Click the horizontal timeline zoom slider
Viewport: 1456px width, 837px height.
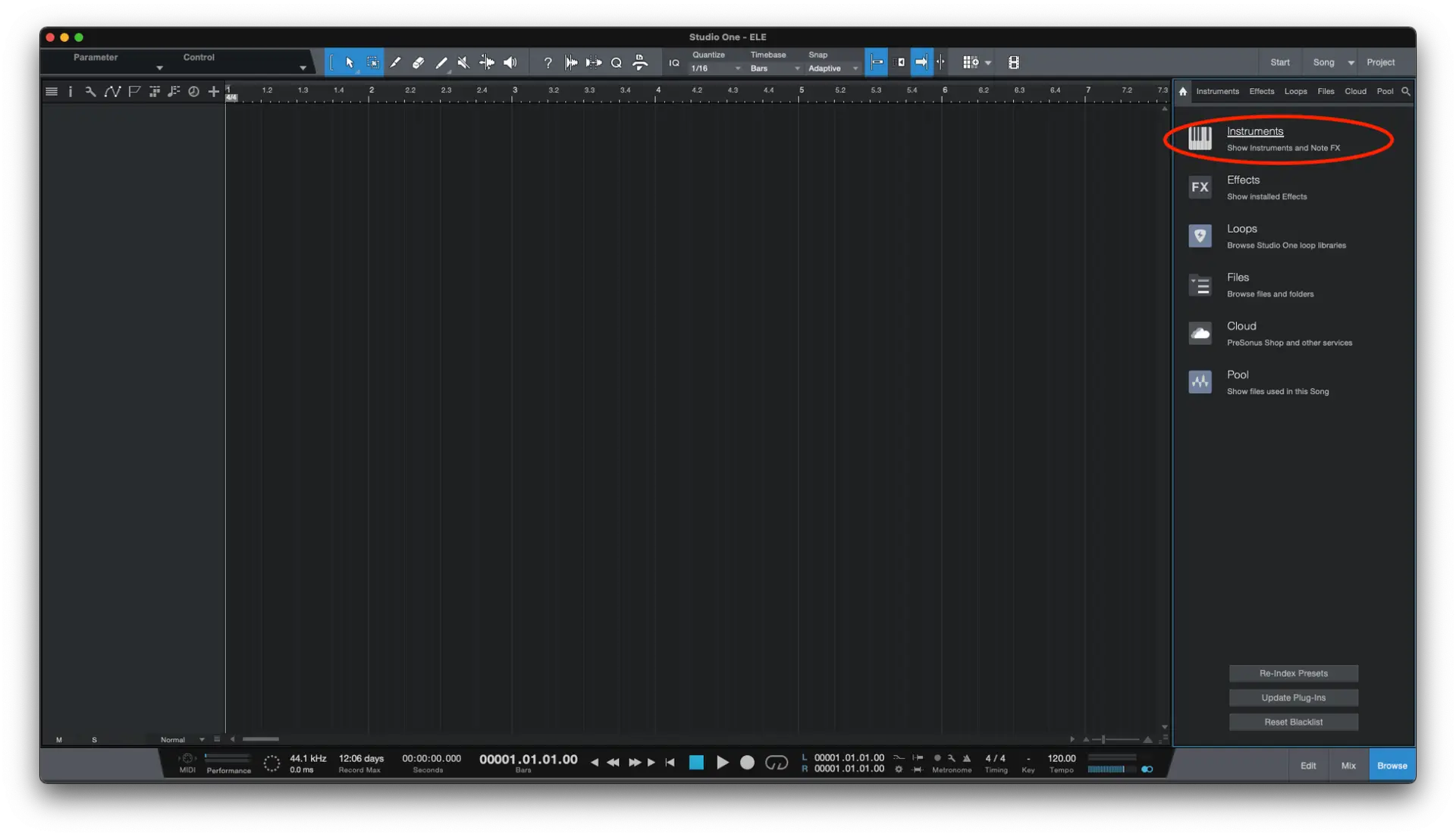point(1115,740)
